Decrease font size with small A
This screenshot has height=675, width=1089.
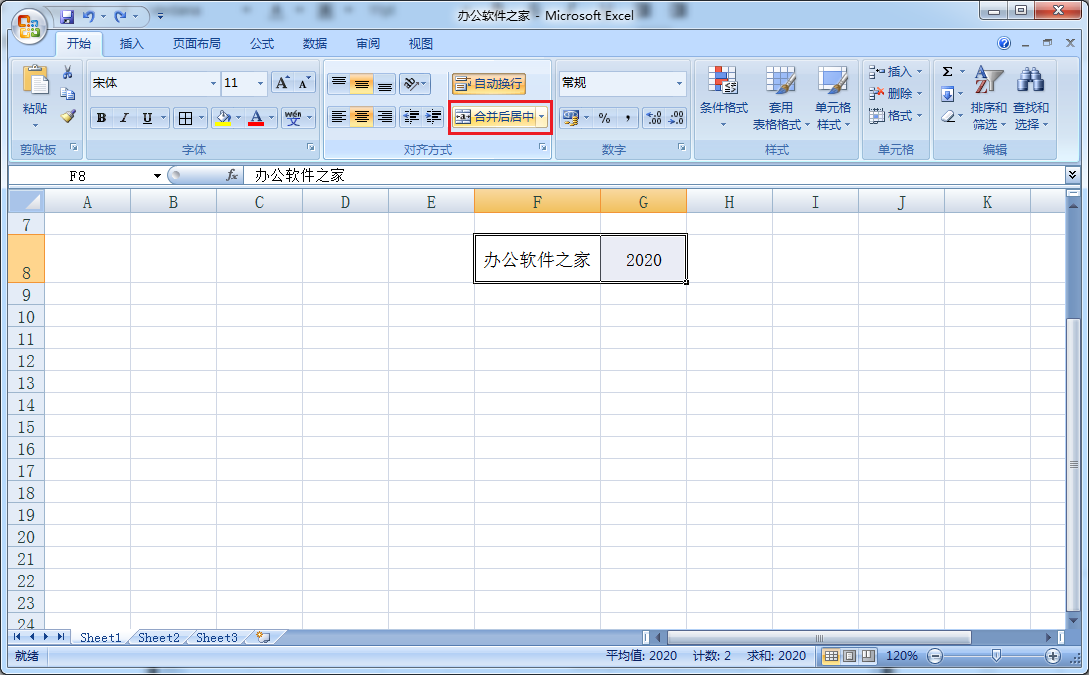(304, 83)
